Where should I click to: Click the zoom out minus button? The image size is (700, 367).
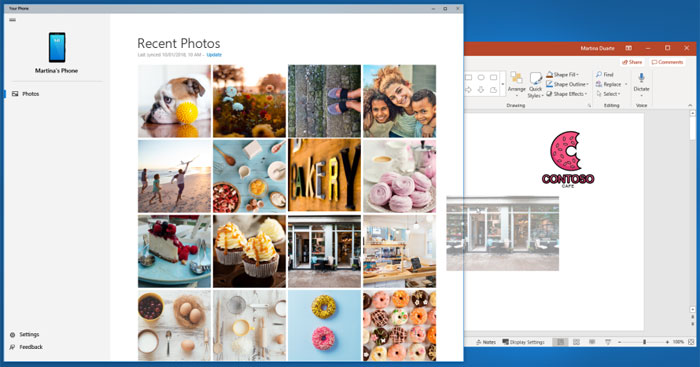(x=620, y=342)
